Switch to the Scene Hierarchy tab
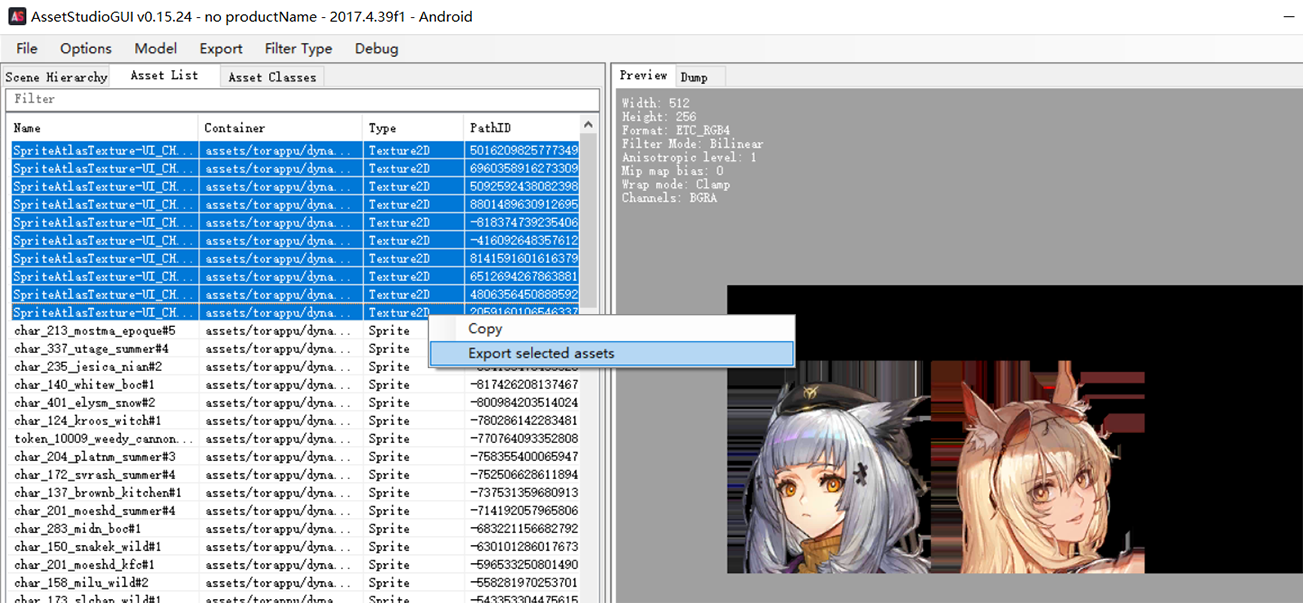This screenshot has height=603, width=1303. pos(56,76)
